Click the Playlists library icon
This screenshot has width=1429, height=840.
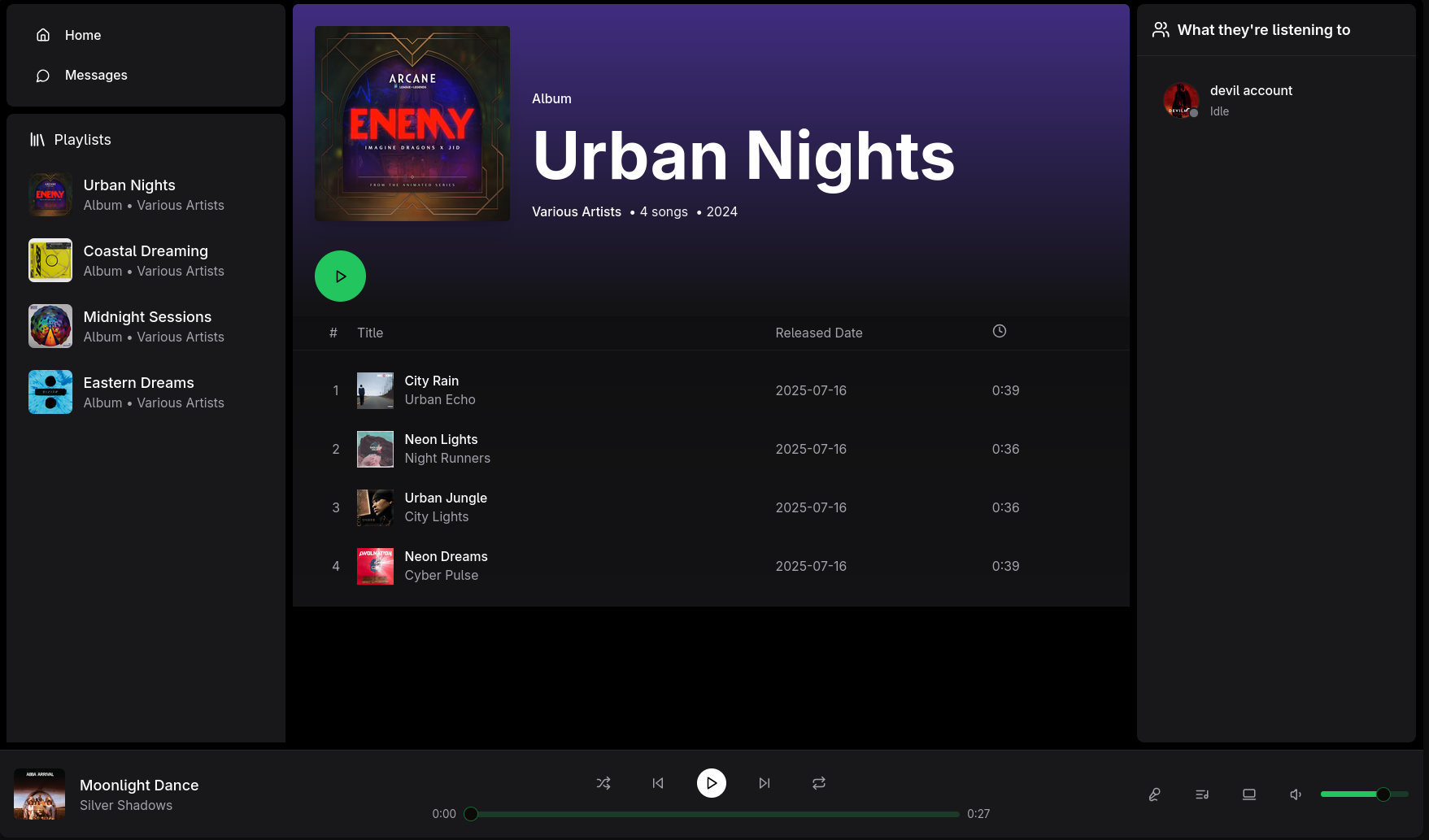[37, 140]
